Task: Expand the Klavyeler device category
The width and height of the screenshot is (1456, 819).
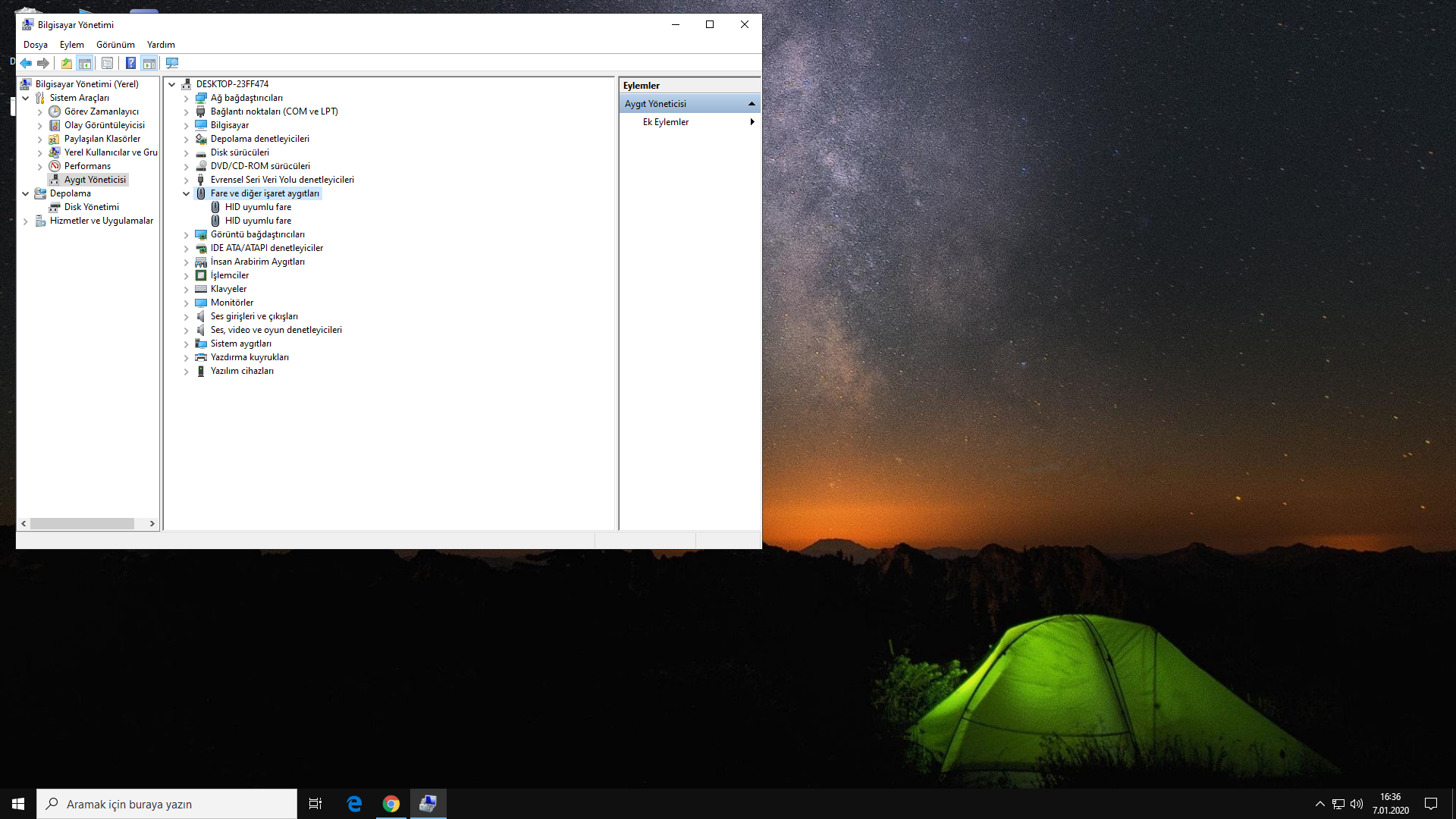Action: click(186, 289)
